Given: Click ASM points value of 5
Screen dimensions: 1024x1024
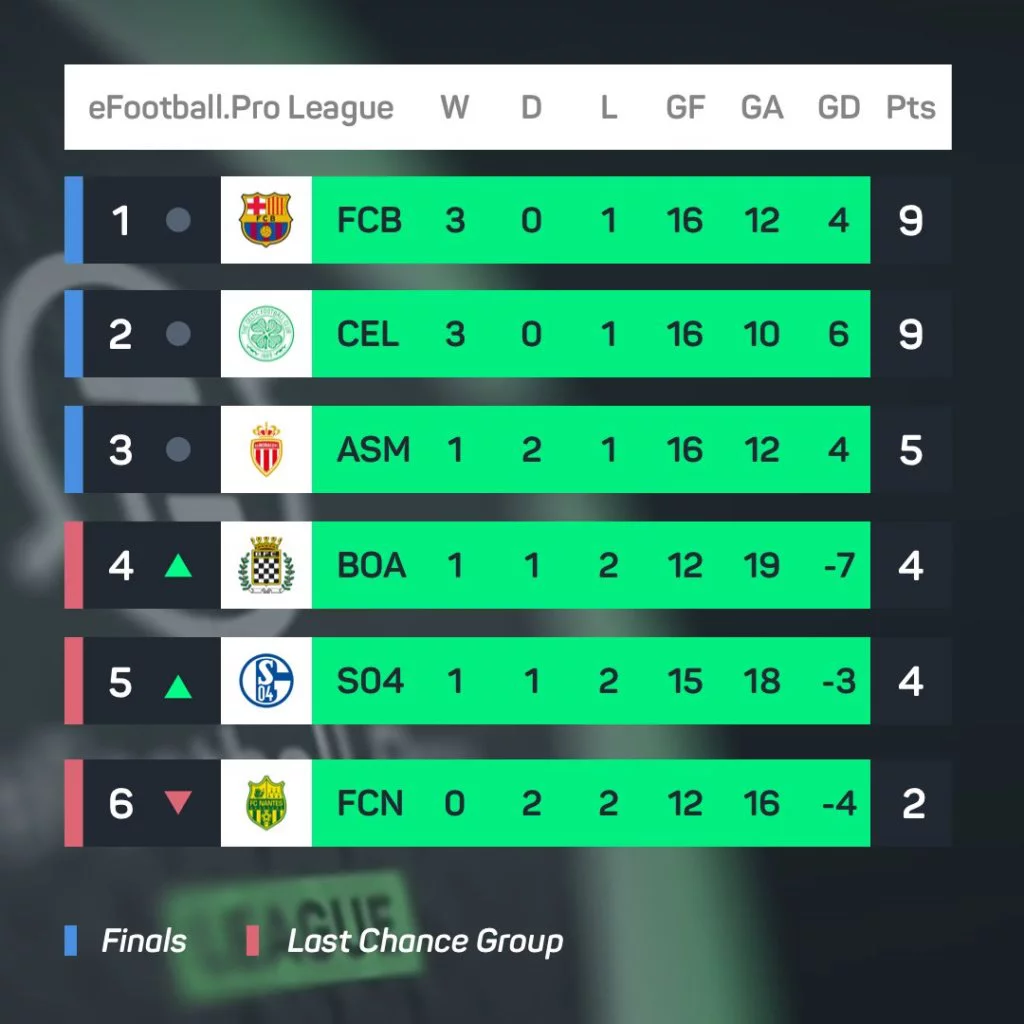Looking at the screenshot, I should pos(910,450).
